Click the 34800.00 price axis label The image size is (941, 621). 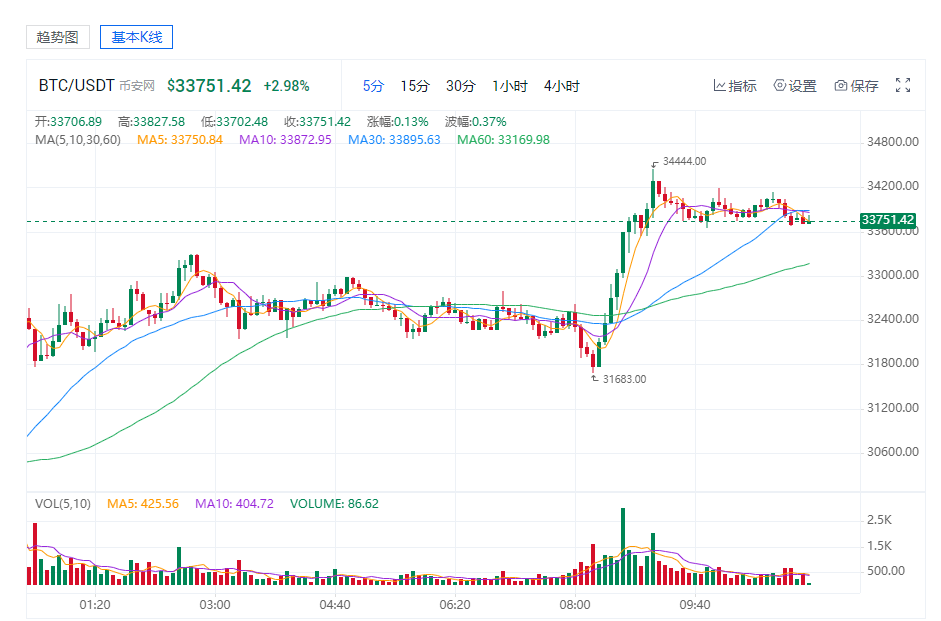(x=892, y=142)
